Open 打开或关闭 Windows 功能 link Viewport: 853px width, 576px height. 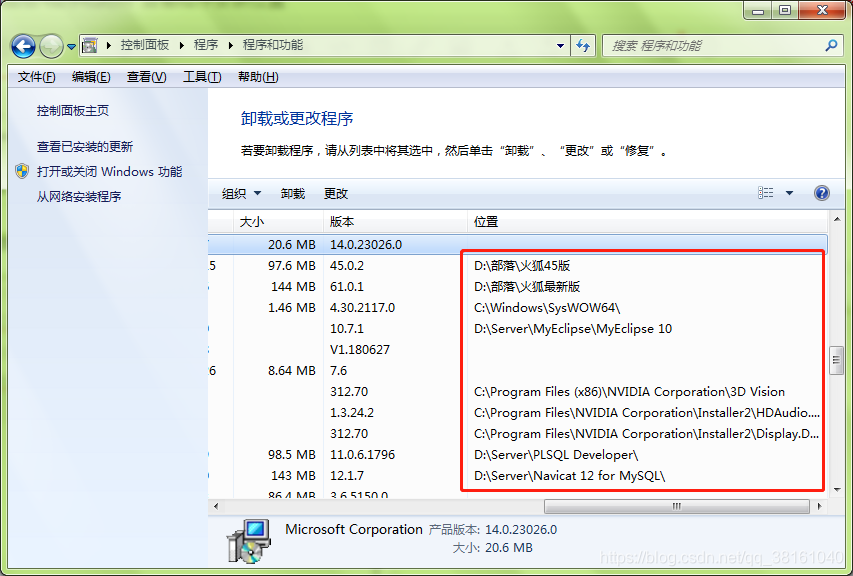[x=109, y=172]
